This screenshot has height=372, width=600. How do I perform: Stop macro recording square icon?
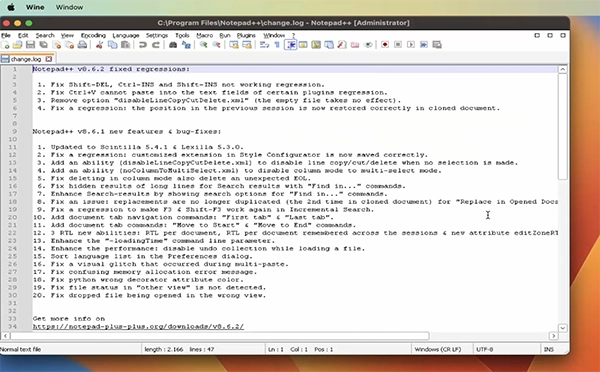(398, 45)
